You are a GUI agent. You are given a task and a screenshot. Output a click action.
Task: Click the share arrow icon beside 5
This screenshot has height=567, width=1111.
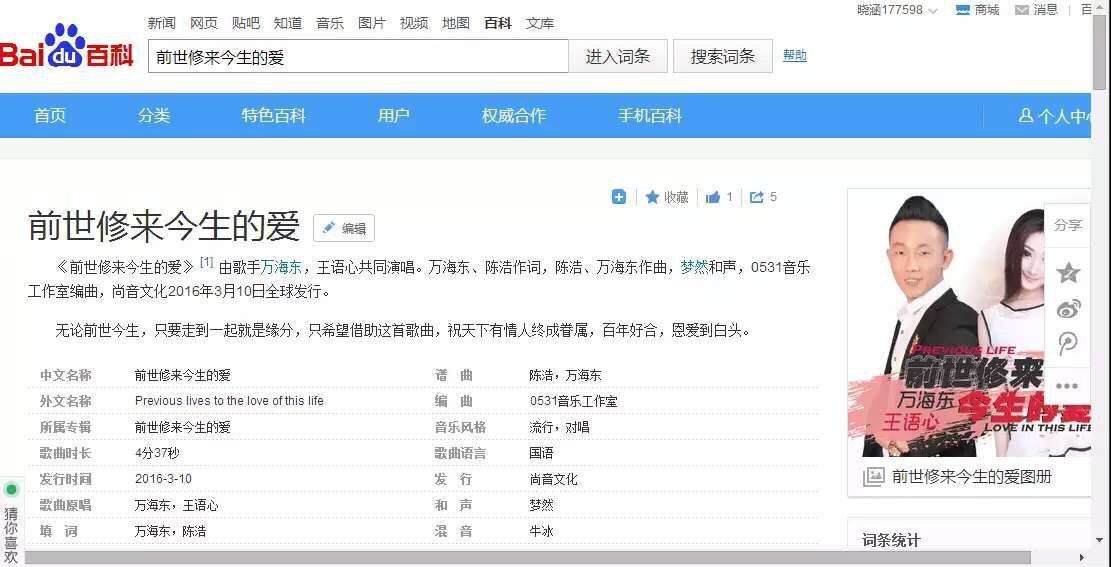pyautogui.click(x=757, y=197)
